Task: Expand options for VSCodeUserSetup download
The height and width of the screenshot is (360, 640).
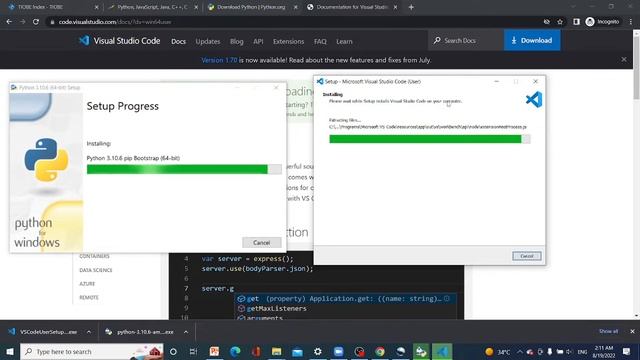Action: point(89,332)
